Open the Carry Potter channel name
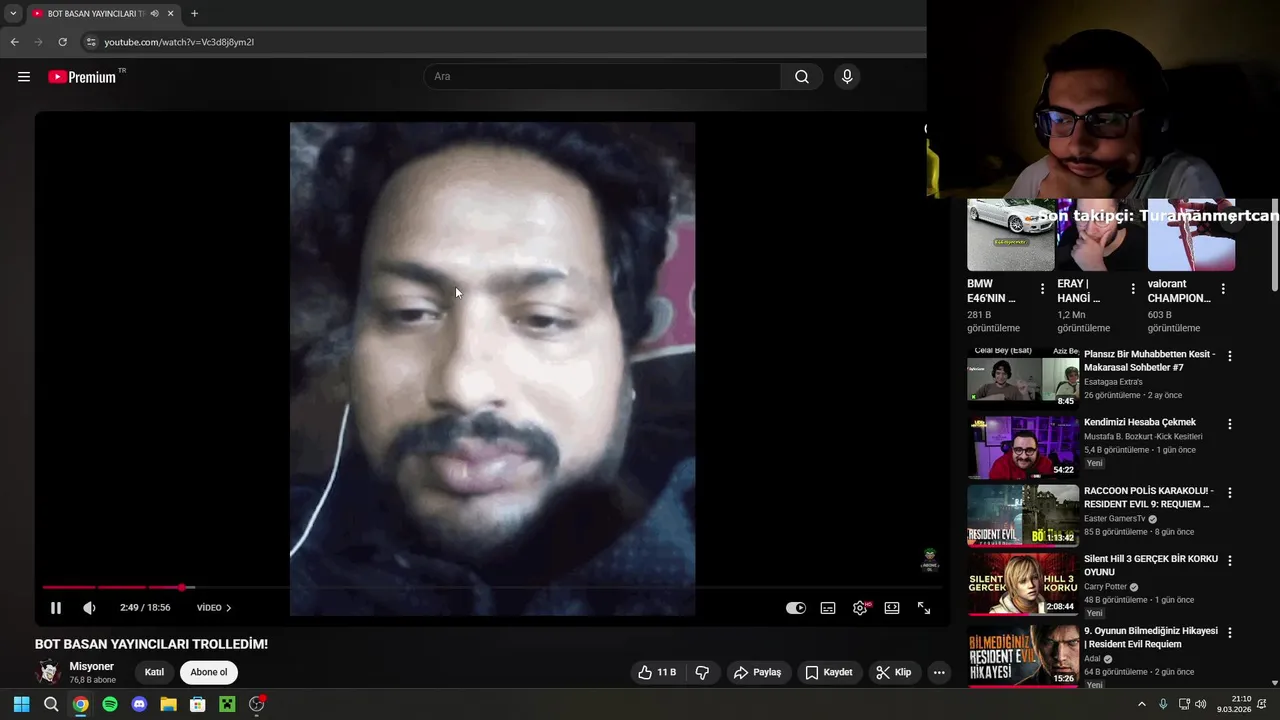This screenshot has width=1280, height=720. tap(1105, 587)
